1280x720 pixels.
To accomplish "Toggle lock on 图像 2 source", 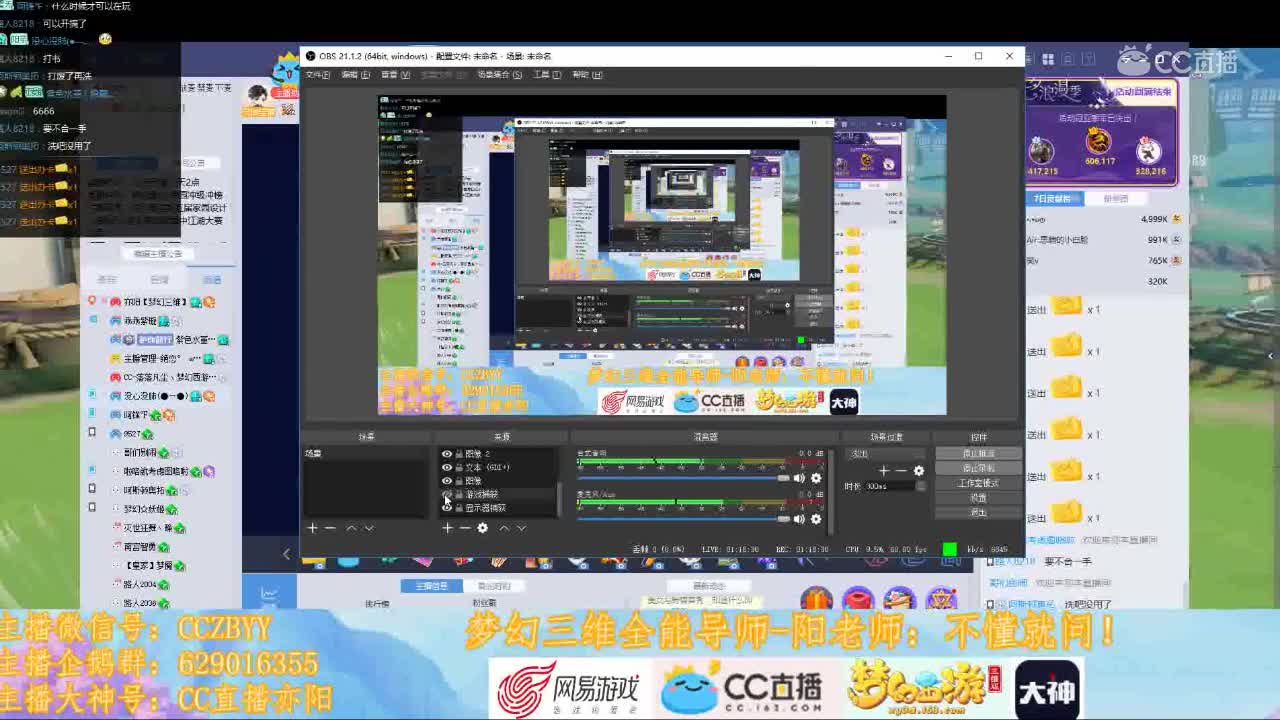I will 459,454.
